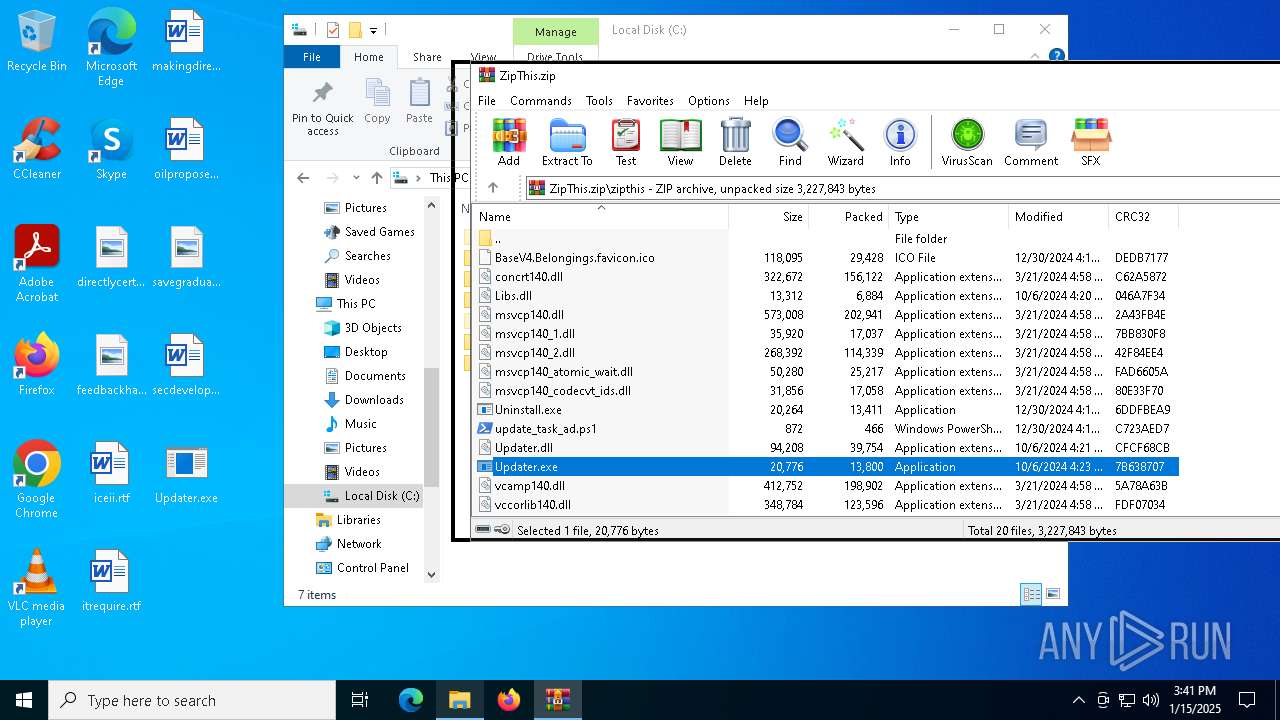Click the Firefox taskbar icon
Viewport: 1280px width, 720px height.
(x=509, y=700)
